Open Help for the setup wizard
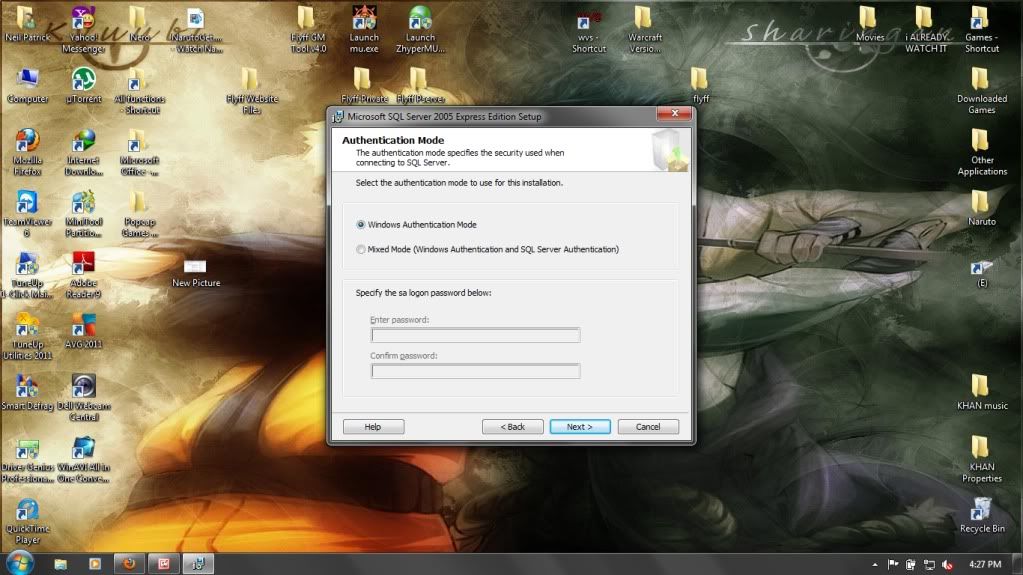Screen dimensions: 1023x575 [x=373, y=427]
